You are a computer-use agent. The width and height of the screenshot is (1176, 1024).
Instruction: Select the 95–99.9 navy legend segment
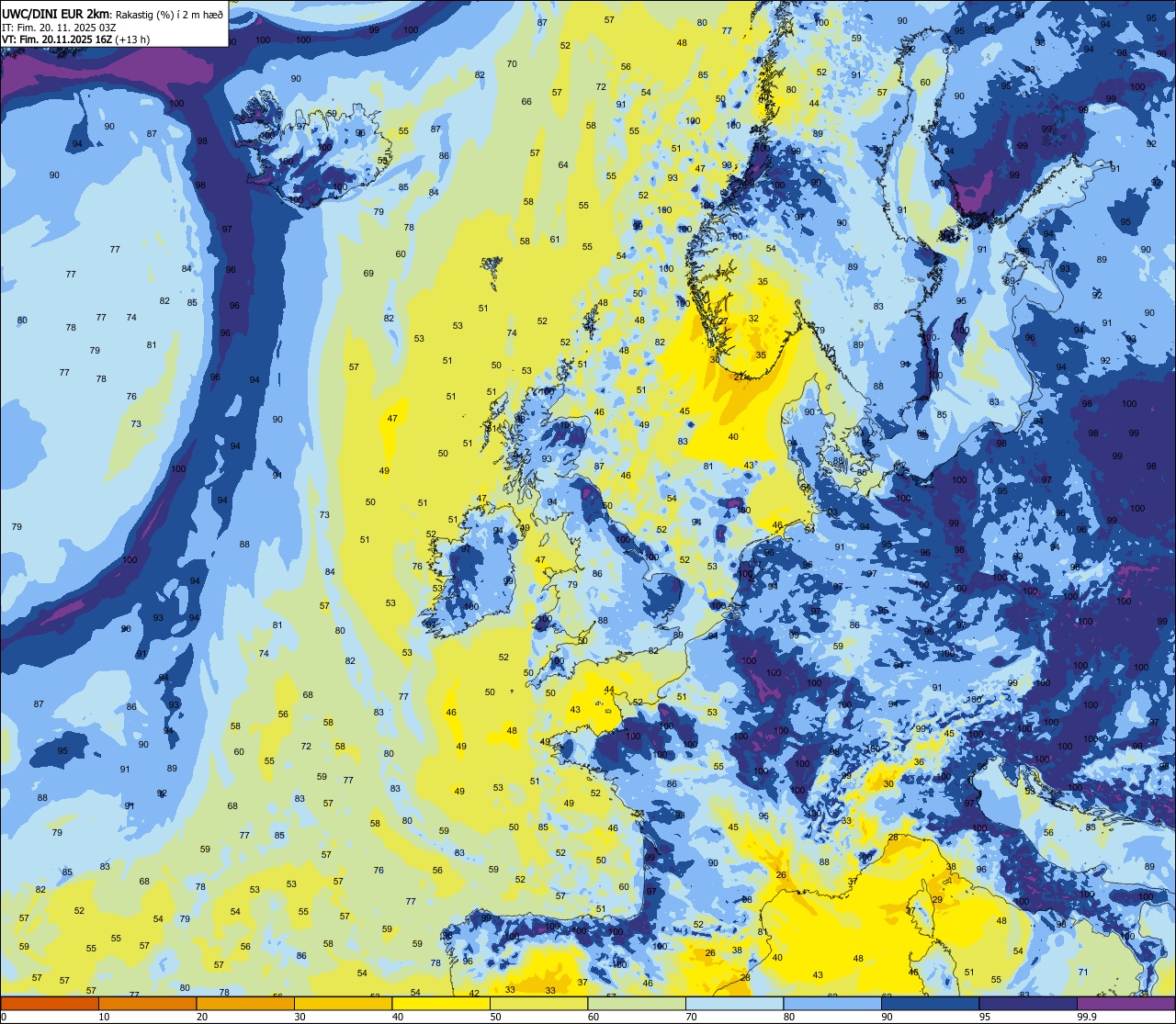tap(1028, 1003)
